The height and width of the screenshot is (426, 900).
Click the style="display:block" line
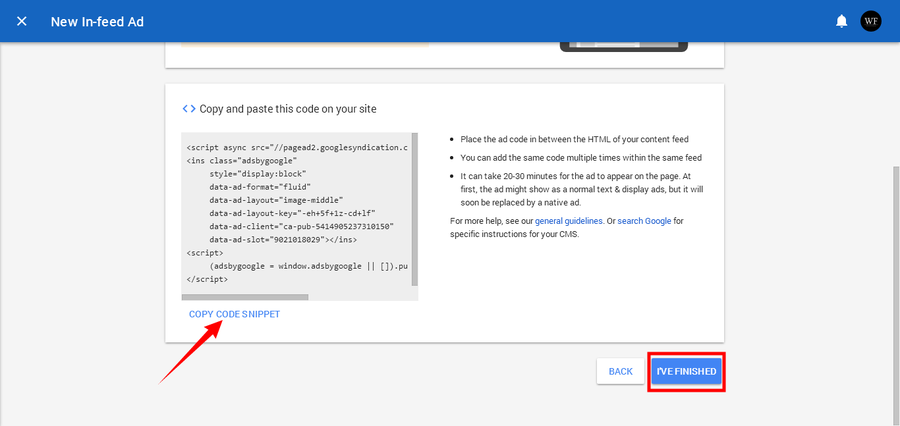(258, 173)
